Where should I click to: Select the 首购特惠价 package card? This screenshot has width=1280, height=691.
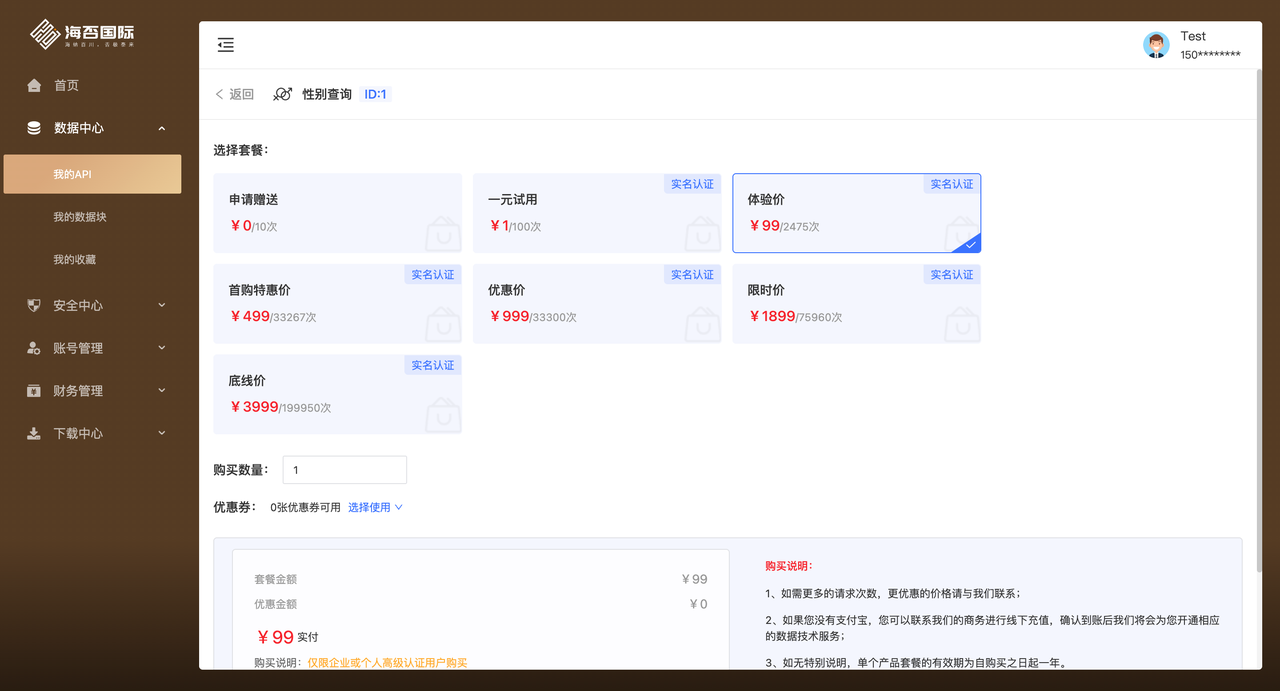pos(338,304)
